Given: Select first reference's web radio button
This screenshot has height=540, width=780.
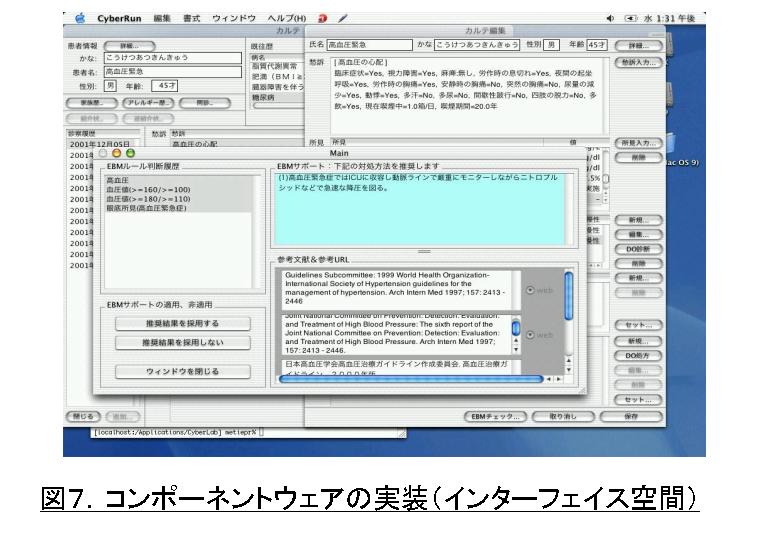Looking at the screenshot, I should 530,290.
